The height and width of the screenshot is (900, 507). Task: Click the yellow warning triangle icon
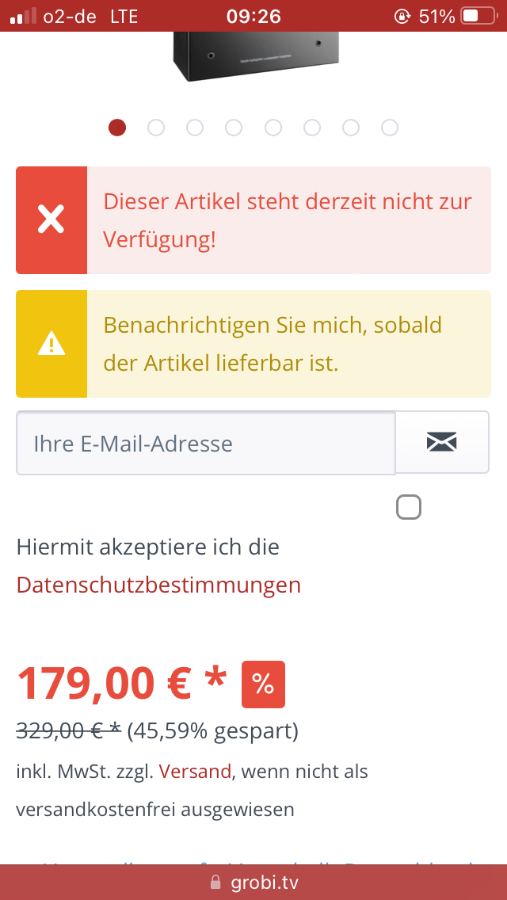[x=51, y=344]
